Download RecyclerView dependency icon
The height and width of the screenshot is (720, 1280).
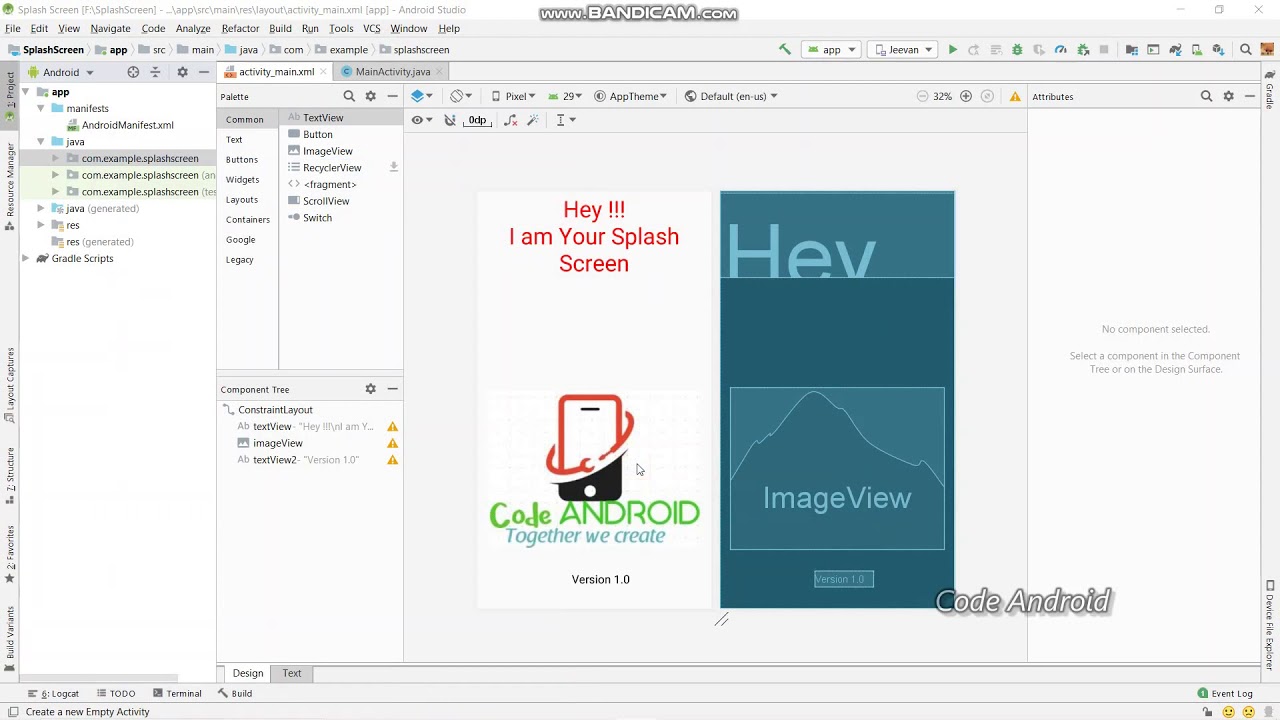point(394,167)
